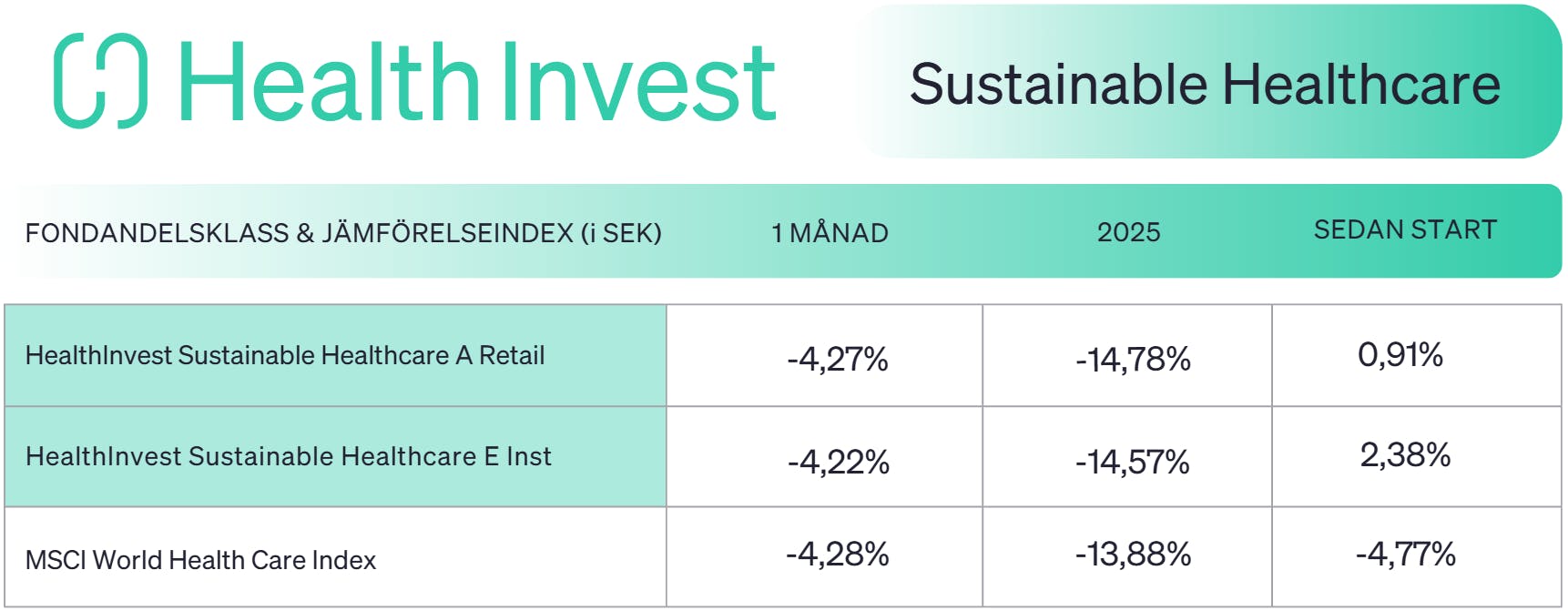Click the FONDANDELSKLASS & JÄMFÖRELSEINDEX header
Viewport: 1568px width, 611px height.
pos(343,233)
